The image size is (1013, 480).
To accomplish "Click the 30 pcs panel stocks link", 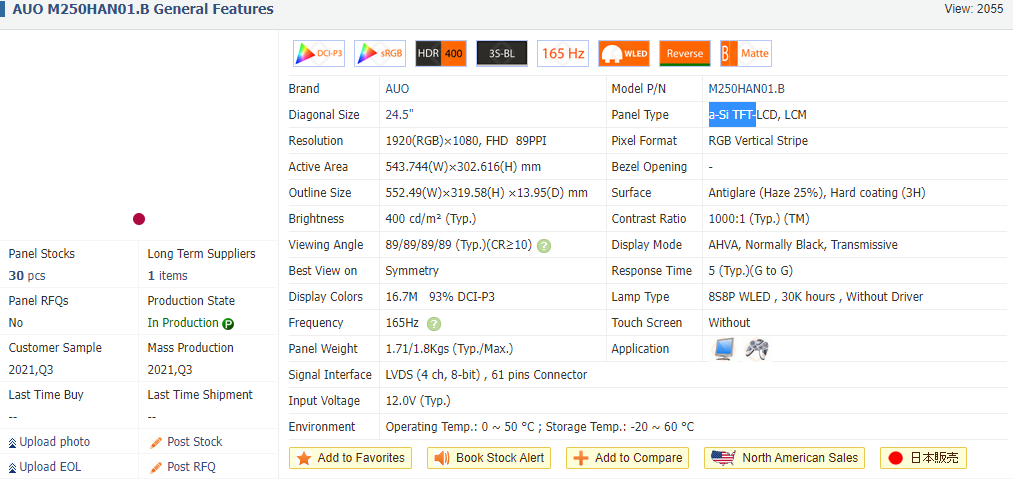I will 27,276.
